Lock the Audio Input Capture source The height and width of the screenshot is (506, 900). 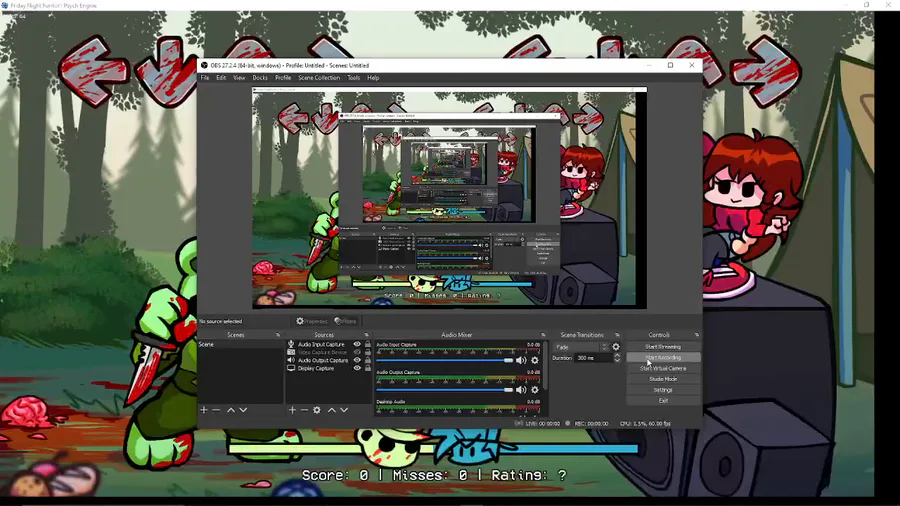(x=368, y=344)
